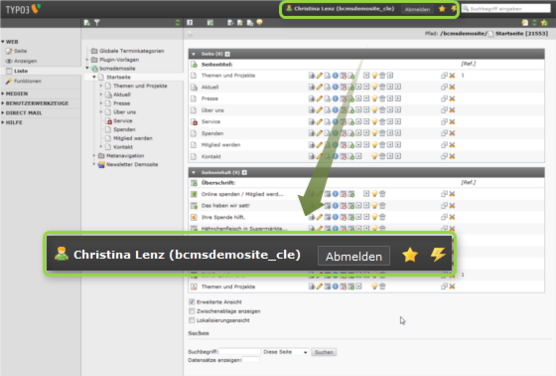
Task: Click the yellow star bookmark icon
Action: (442, 9)
